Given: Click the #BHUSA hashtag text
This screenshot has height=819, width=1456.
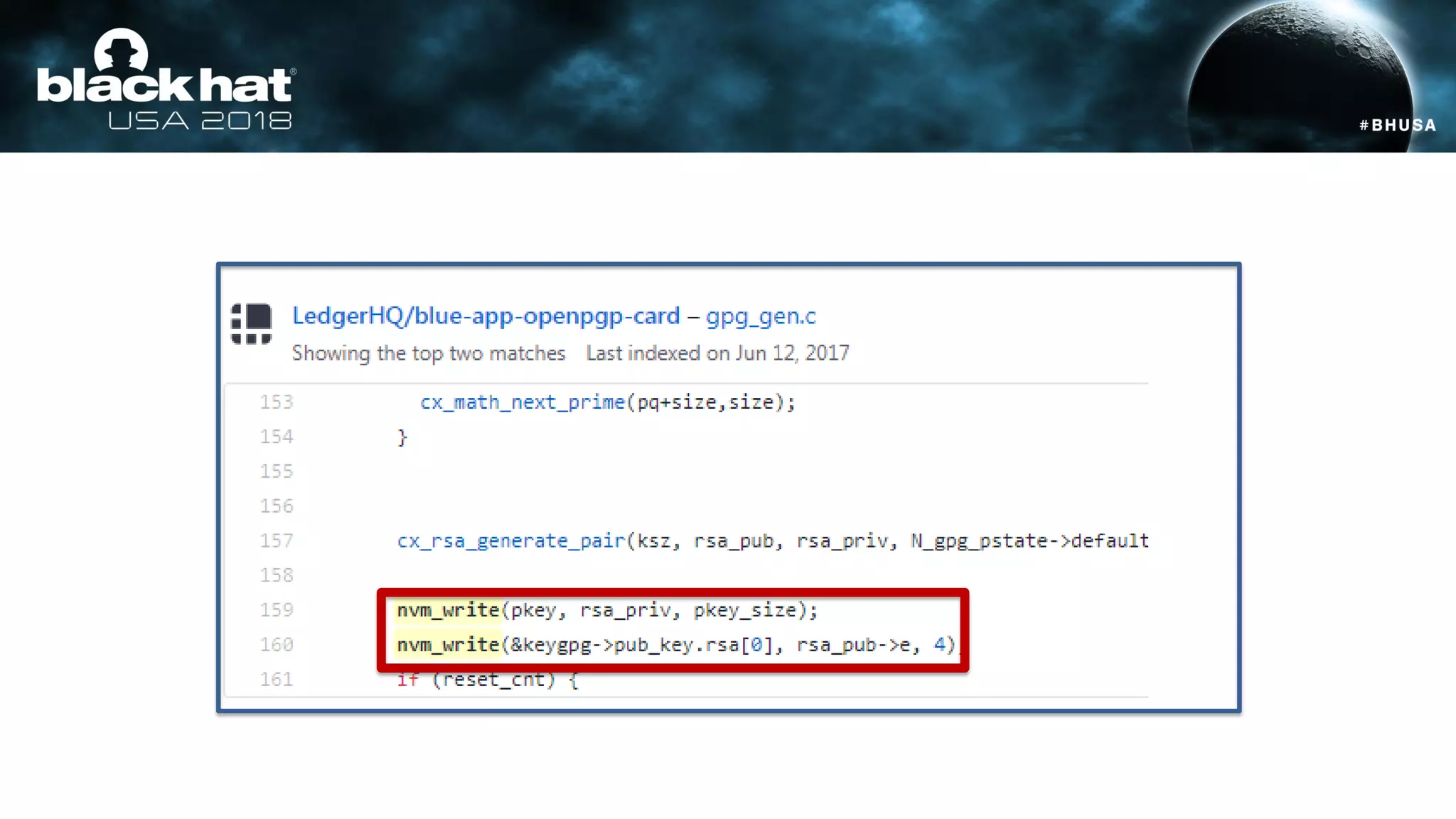Looking at the screenshot, I should pos(1397,125).
